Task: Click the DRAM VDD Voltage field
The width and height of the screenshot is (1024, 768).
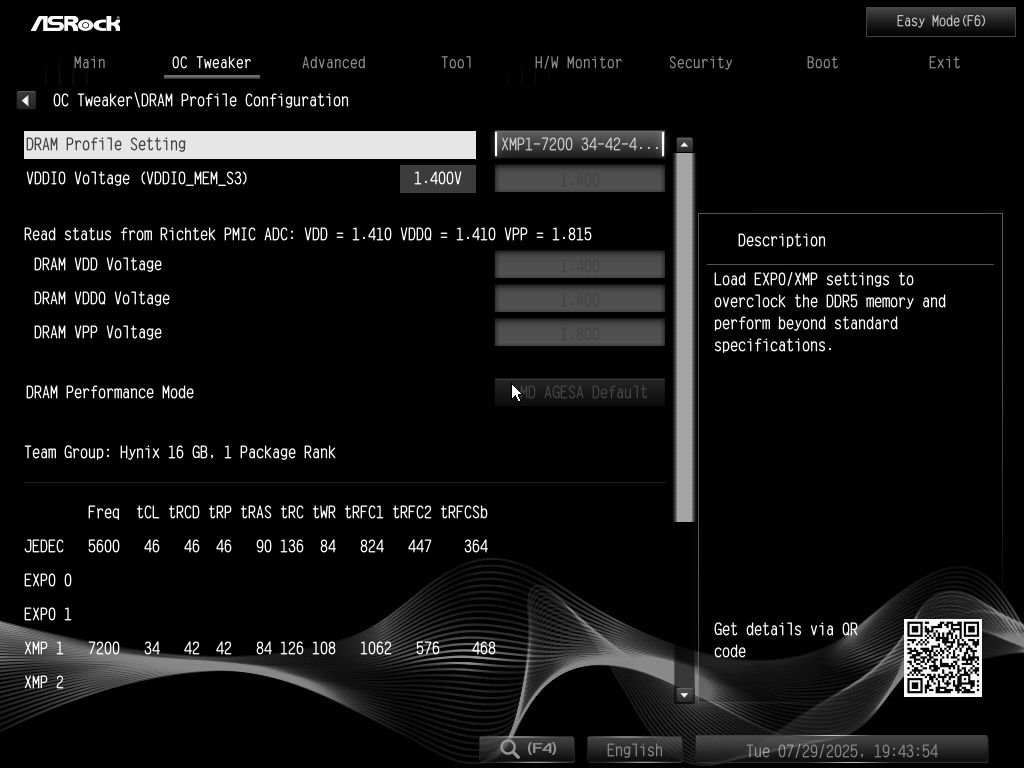Action: pos(579,264)
